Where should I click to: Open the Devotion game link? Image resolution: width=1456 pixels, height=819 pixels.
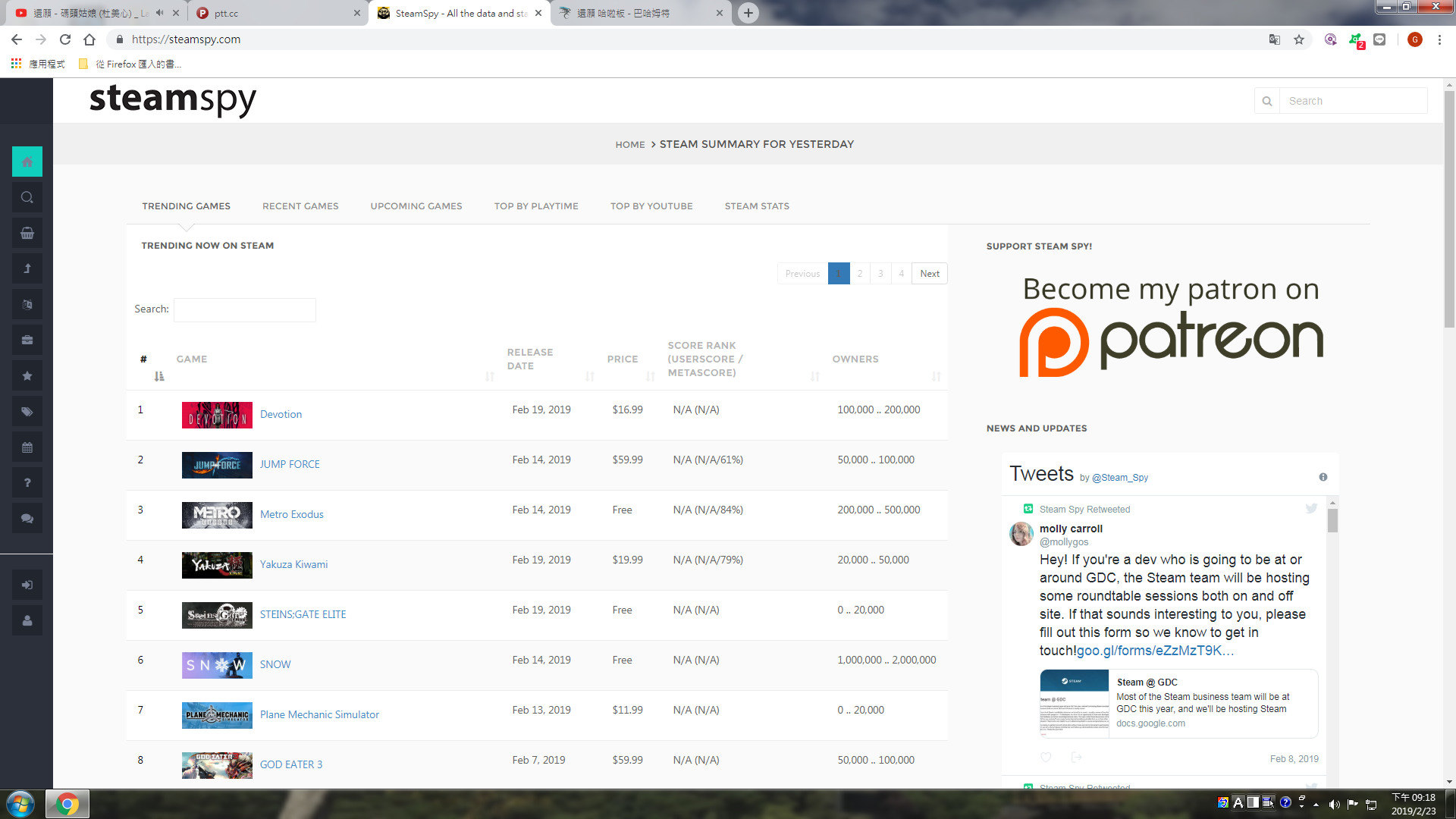click(281, 414)
